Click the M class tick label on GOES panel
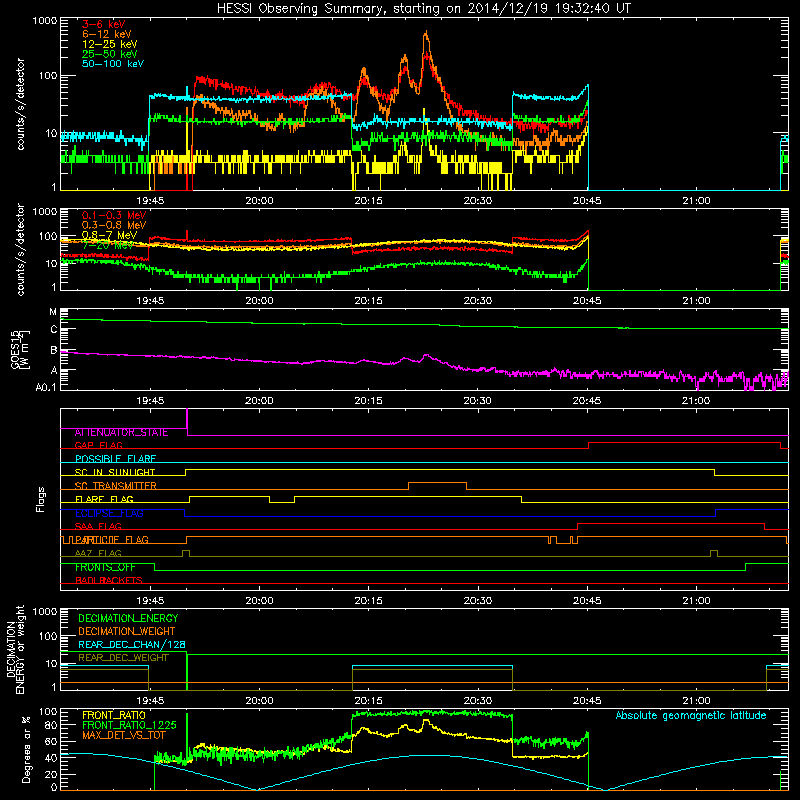This screenshot has height=800, width=800. (x=53, y=312)
